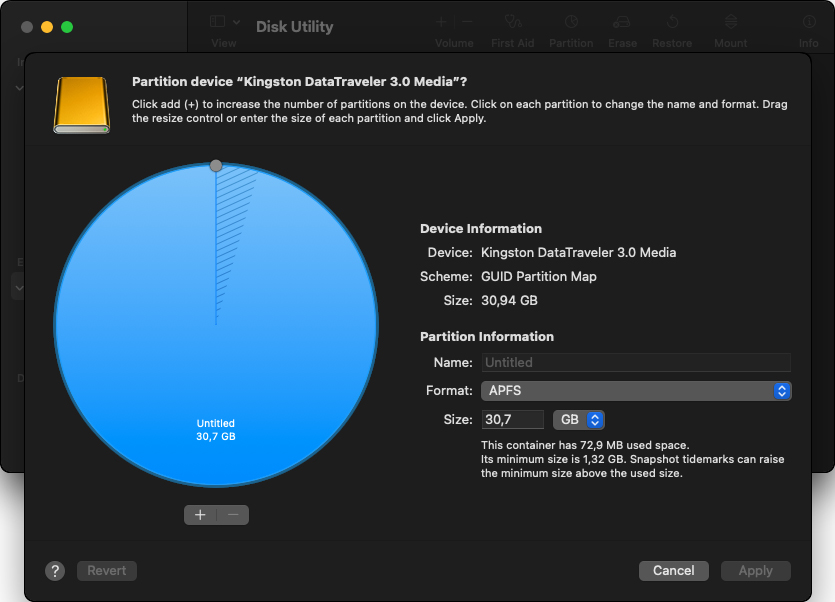Cancel the partition dialog

[673, 570]
